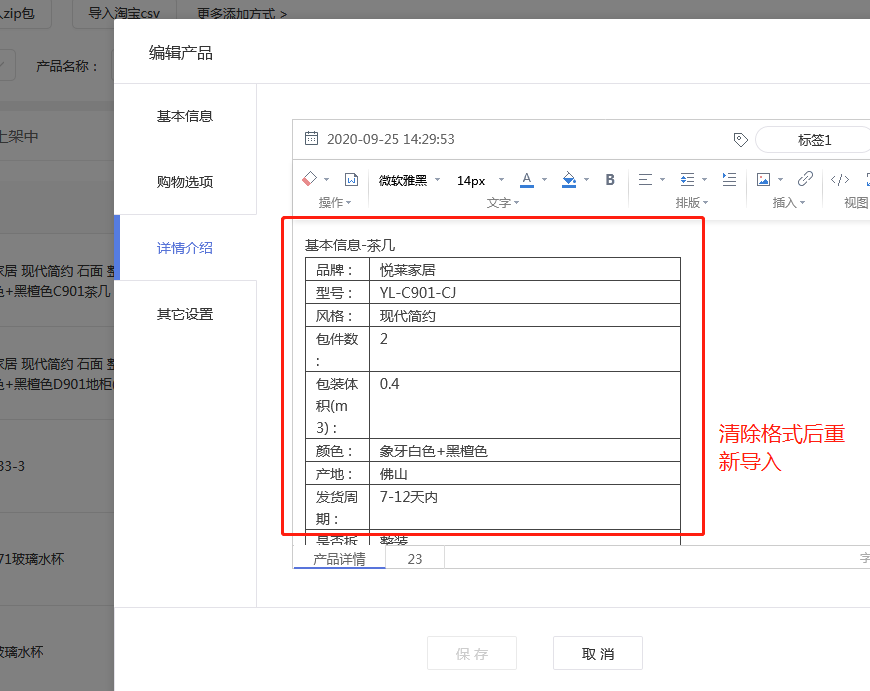Screen dimensions: 870x691
Task: Click the import Word document icon
Action: pos(351,180)
